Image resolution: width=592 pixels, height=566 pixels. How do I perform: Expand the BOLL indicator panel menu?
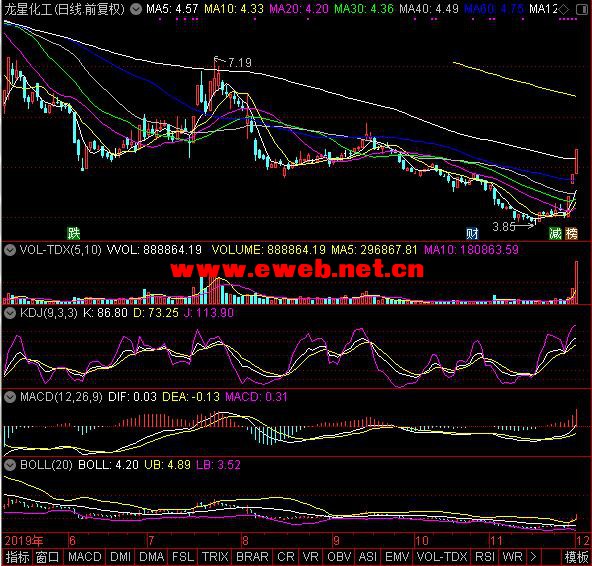pos(9,465)
